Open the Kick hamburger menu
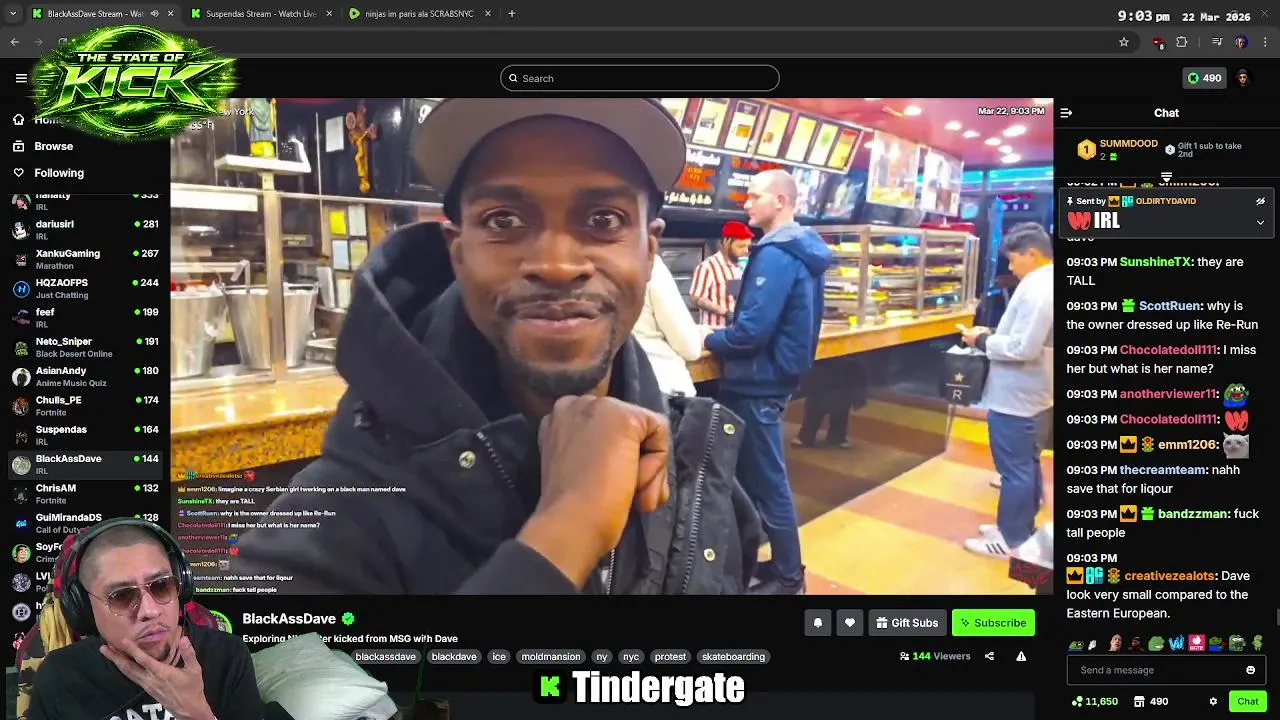Image resolution: width=1280 pixels, height=720 pixels. coord(21,78)
